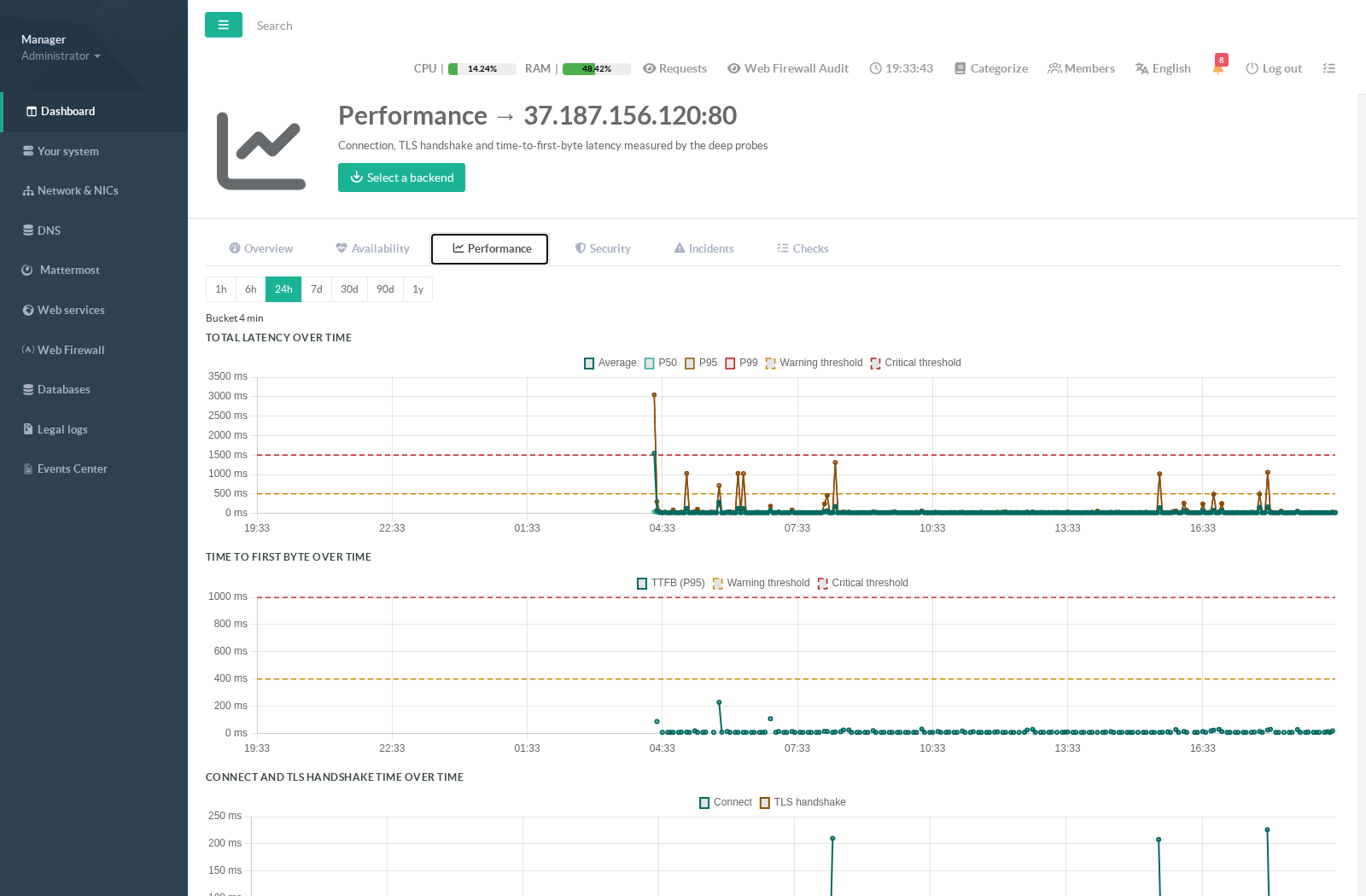The height and width of the screenshot is (896, 1366).
Task: Toggle Connect series in handshake legend
Action: tap(726, 802)
